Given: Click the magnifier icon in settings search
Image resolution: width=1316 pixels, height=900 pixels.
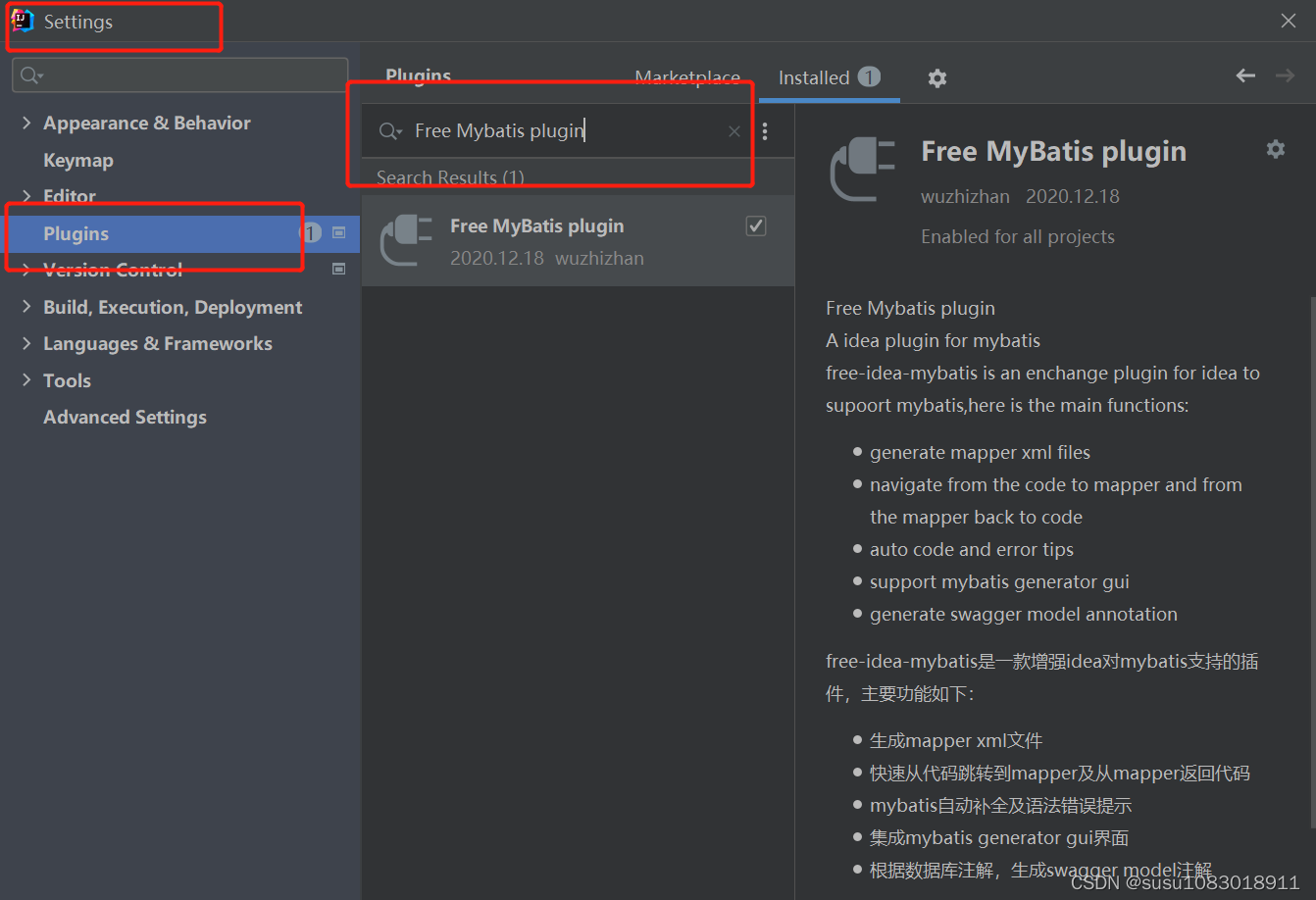Looking at the screenshot, I should 31,75.
